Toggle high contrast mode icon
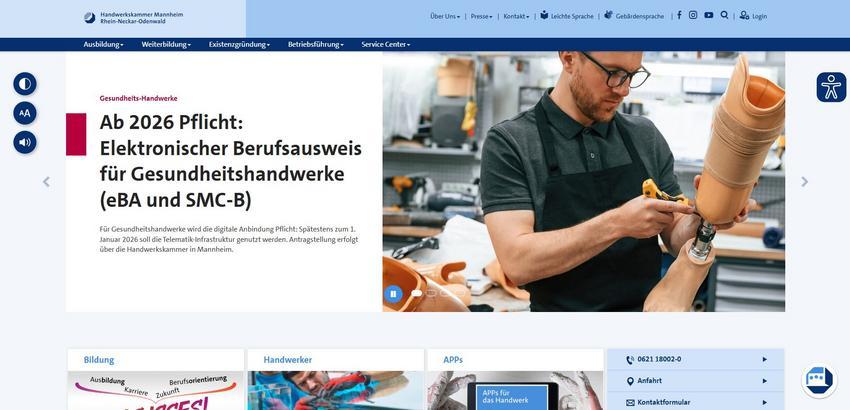Screen dimensions: 850x410 coord(25,84)
